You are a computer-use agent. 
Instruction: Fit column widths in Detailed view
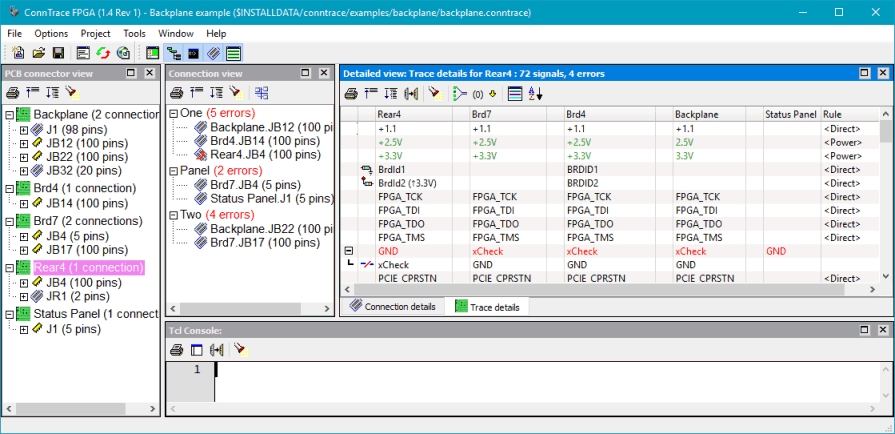(410, 94)
